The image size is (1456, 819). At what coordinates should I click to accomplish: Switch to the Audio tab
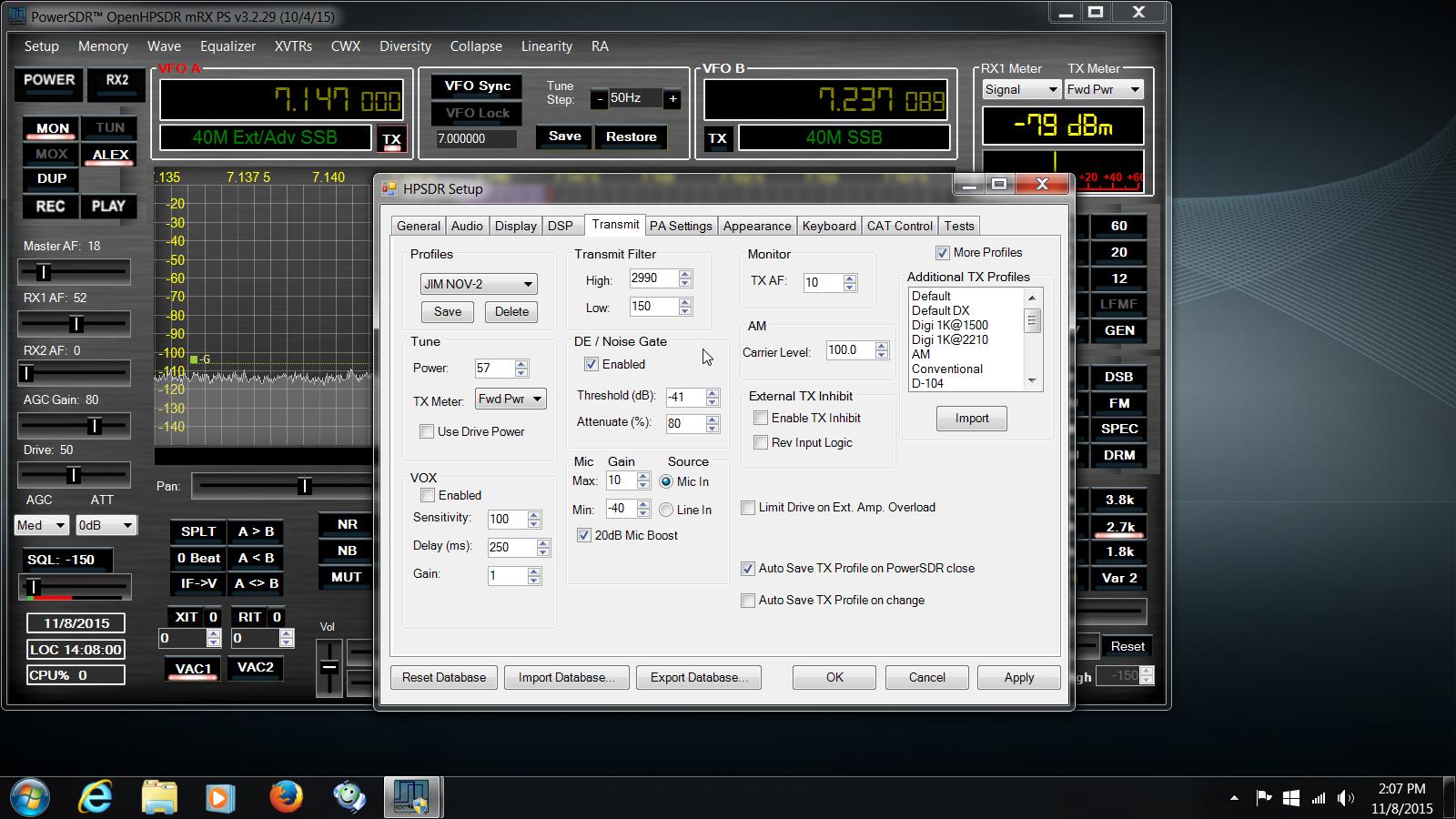click(x=467, y=226)
